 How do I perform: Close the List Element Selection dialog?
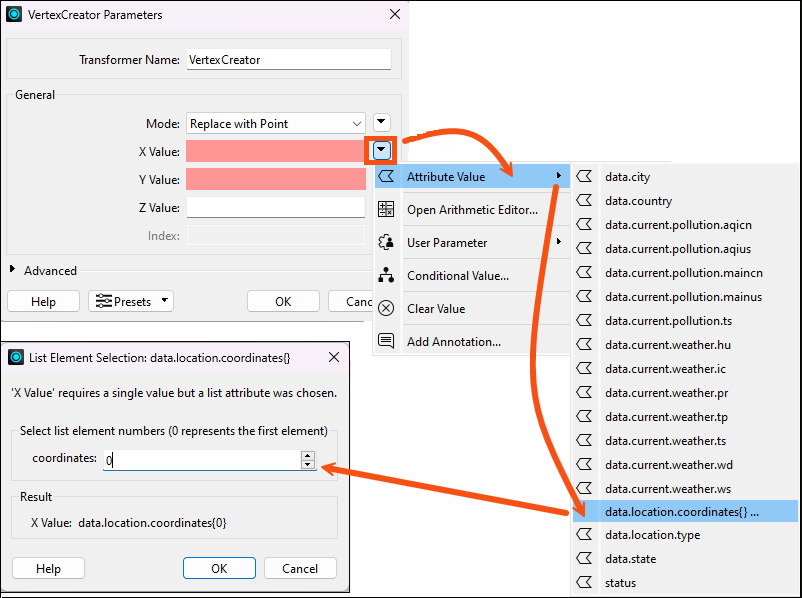pos(334,357)
